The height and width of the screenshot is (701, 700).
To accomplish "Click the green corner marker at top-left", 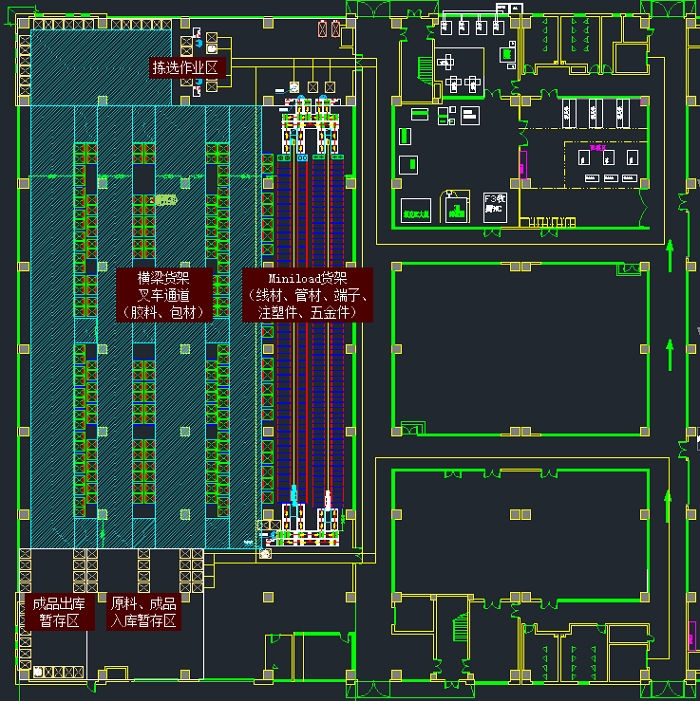I will tap(23, 24).
